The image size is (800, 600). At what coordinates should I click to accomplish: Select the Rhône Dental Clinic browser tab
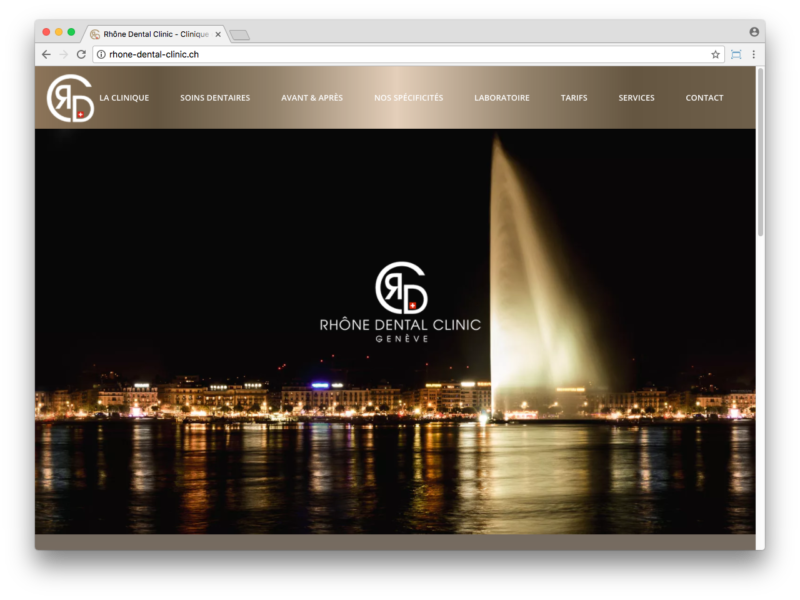[x=152, y=34]
